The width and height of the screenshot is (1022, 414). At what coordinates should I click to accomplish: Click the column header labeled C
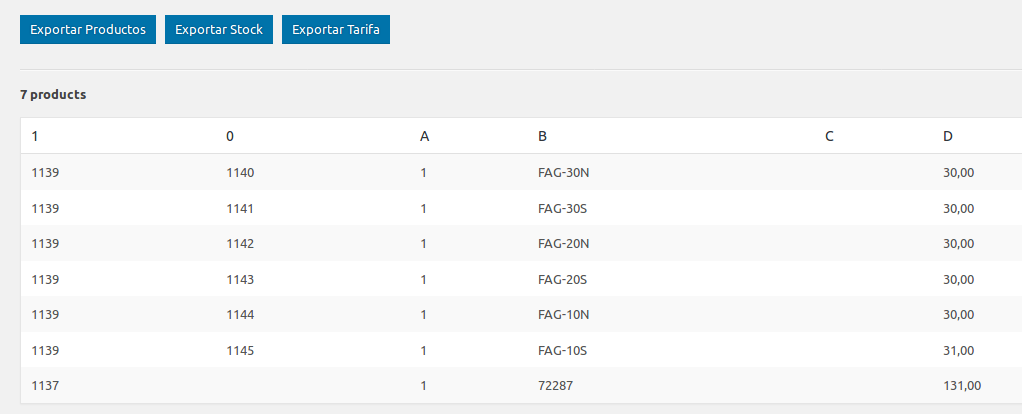[x=829, y=136]
